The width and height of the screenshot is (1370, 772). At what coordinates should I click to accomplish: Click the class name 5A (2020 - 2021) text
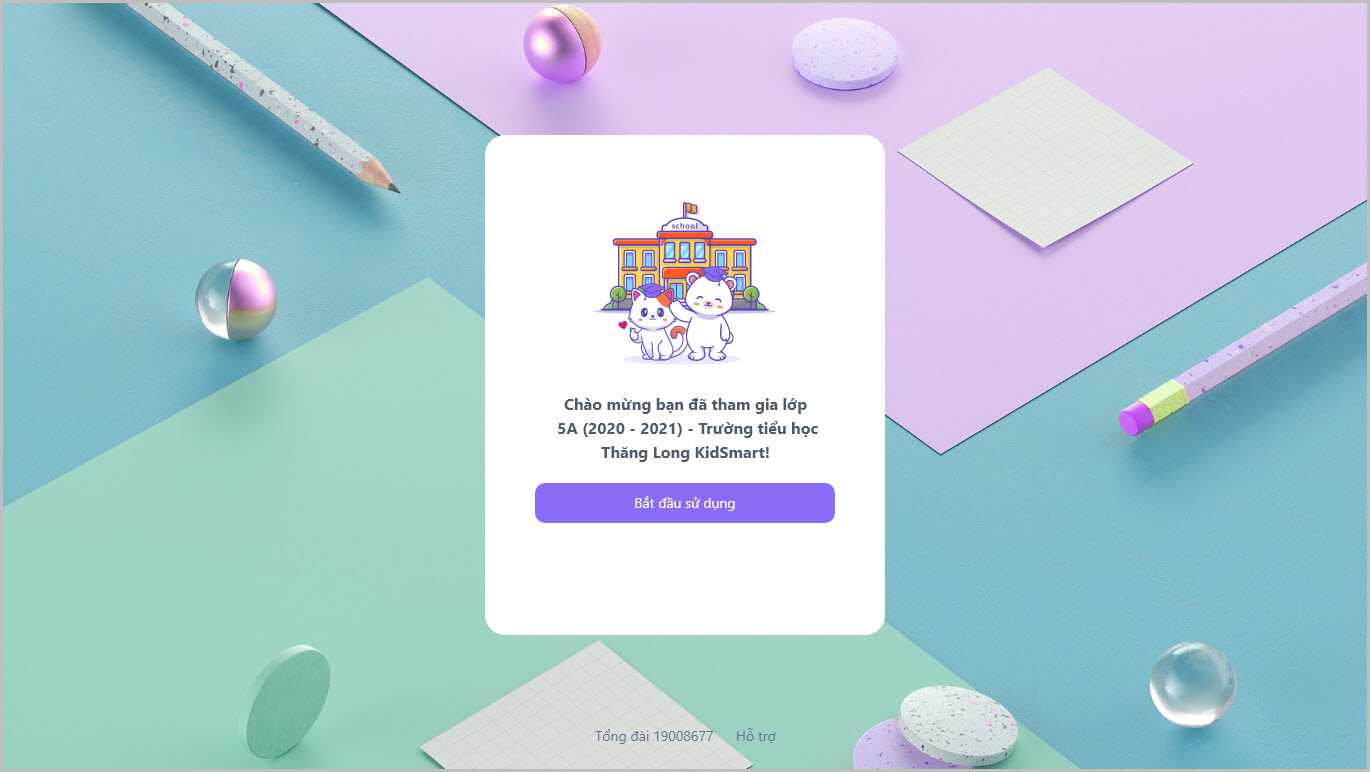[619, 429]
